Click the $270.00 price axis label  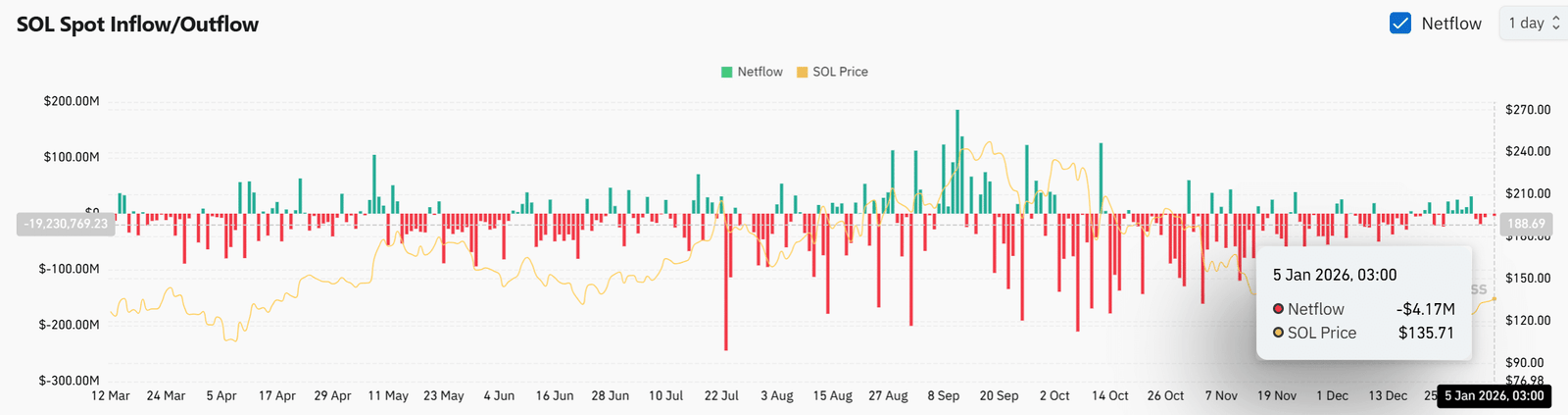(x=1528, y=110)
